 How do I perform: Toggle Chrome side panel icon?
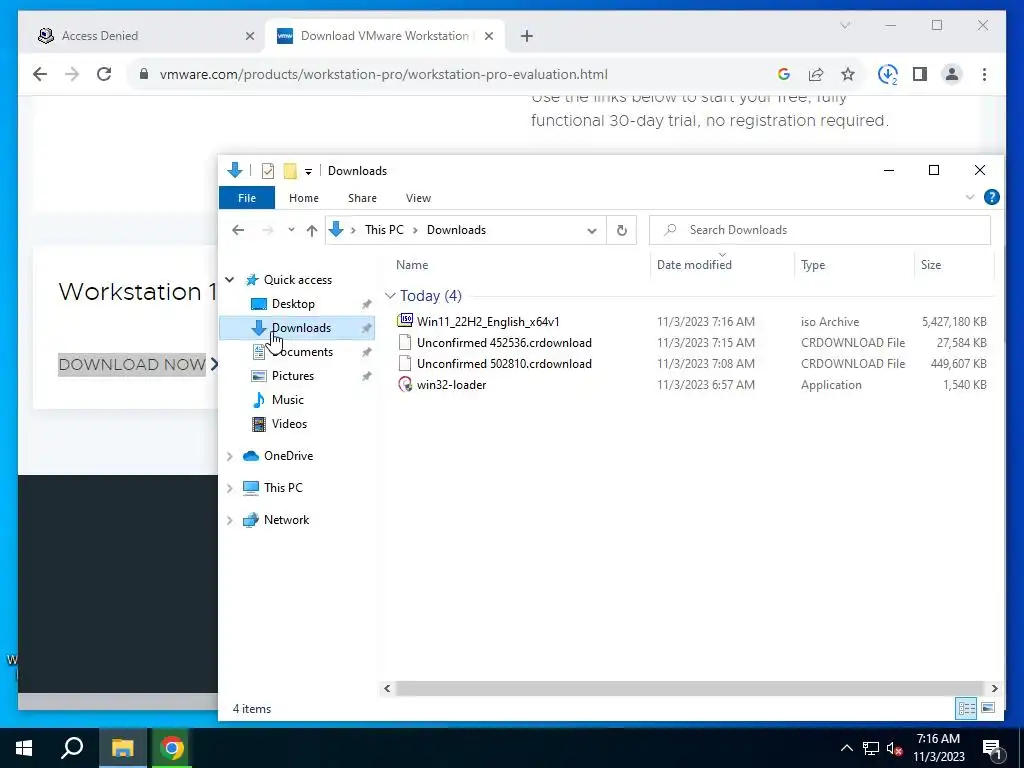[920, 74]
